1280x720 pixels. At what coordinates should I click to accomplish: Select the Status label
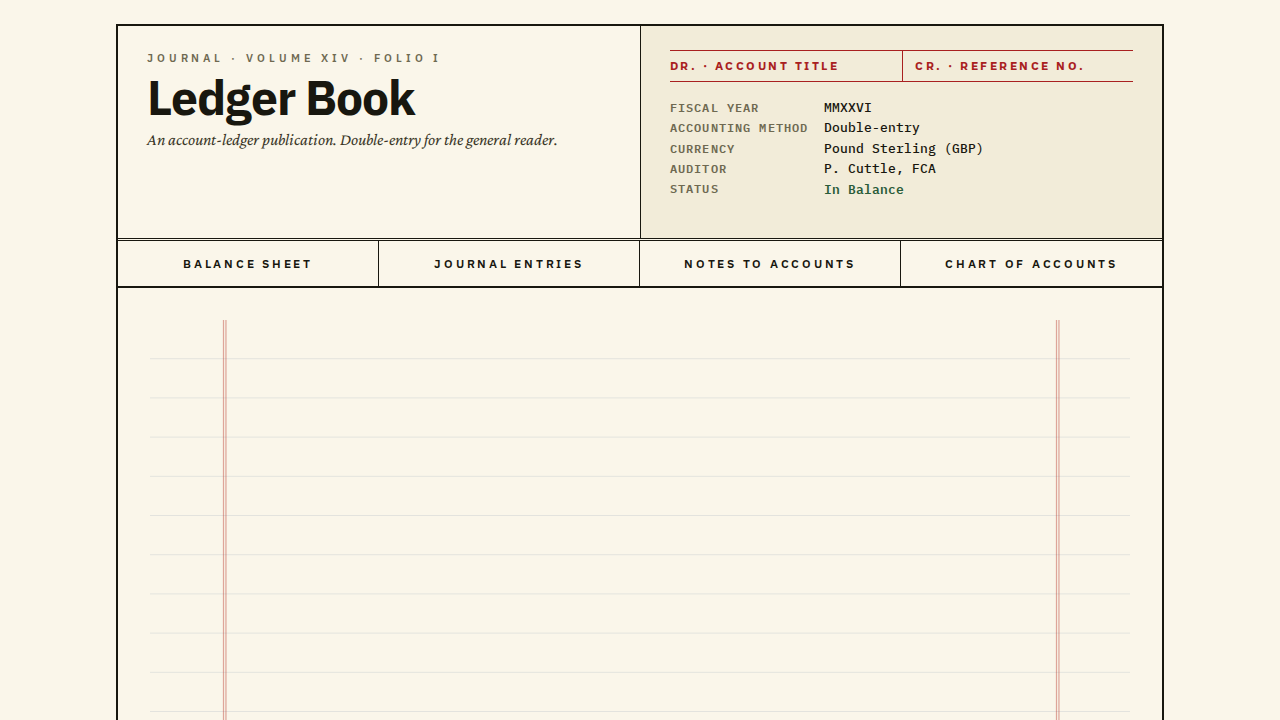click(x=694, y=189)
